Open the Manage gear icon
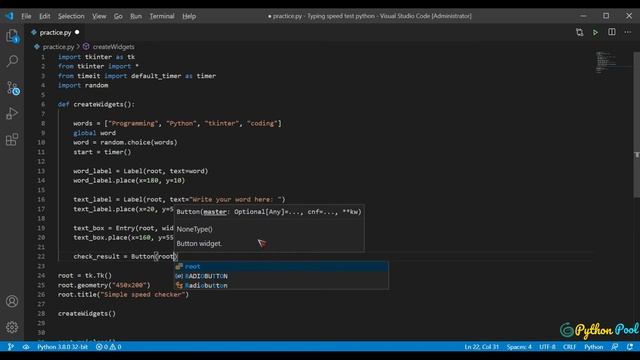640x360 pixels. coord(12,327)
